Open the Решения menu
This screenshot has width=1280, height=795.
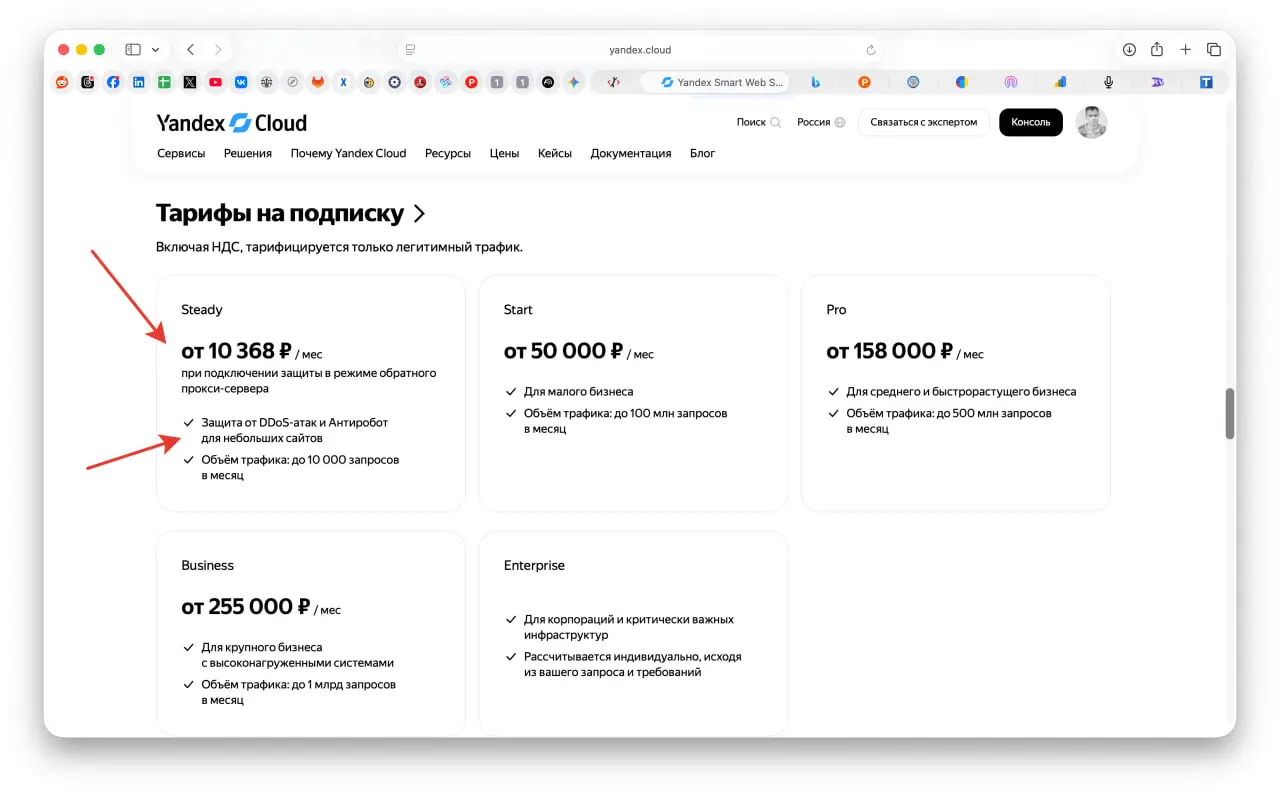(x=248, y=153)
